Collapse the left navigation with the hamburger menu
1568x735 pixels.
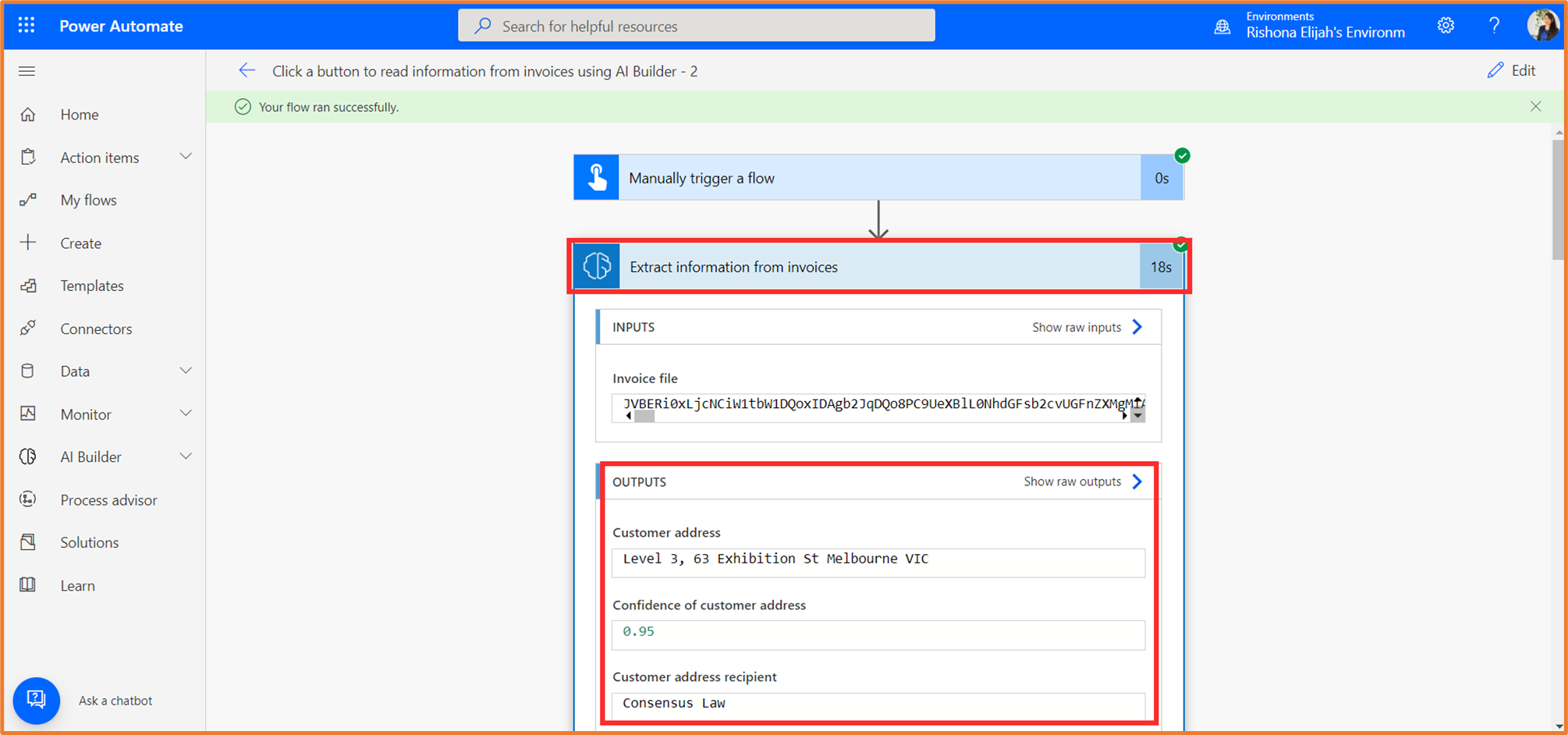tap(27, 71)
